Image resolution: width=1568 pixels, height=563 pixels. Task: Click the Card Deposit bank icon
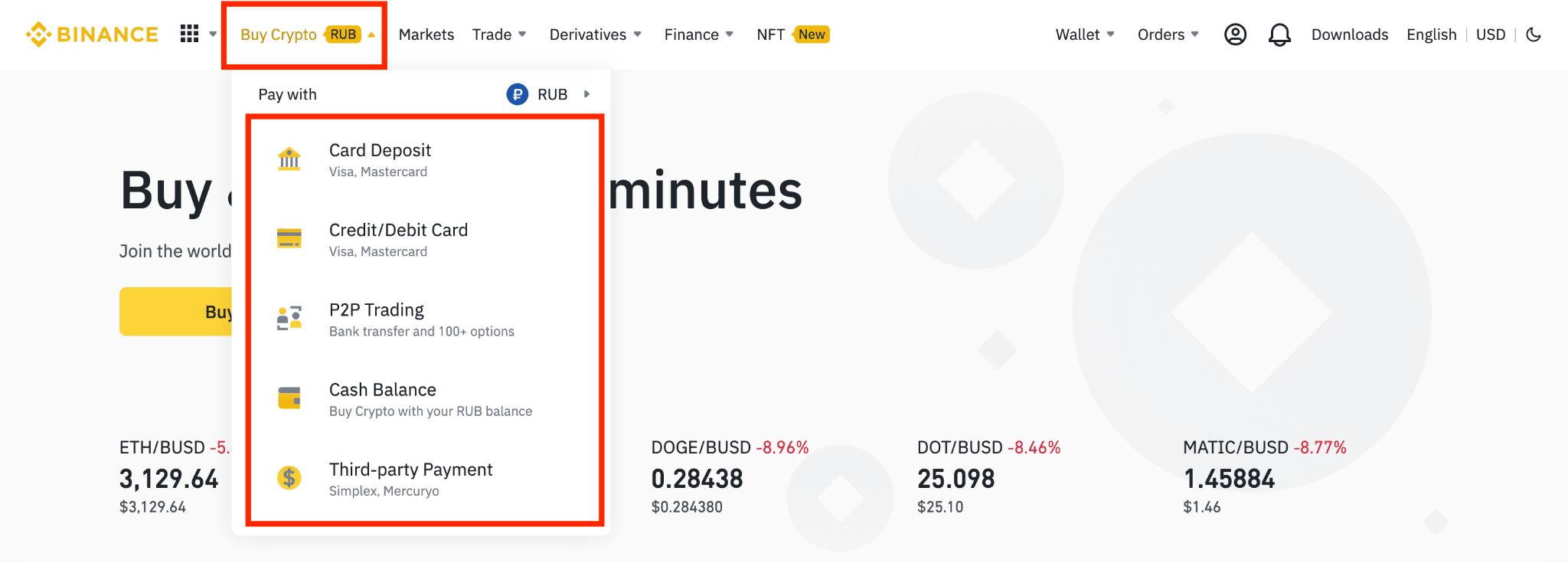pyautogui.click(x=289, y=159)
